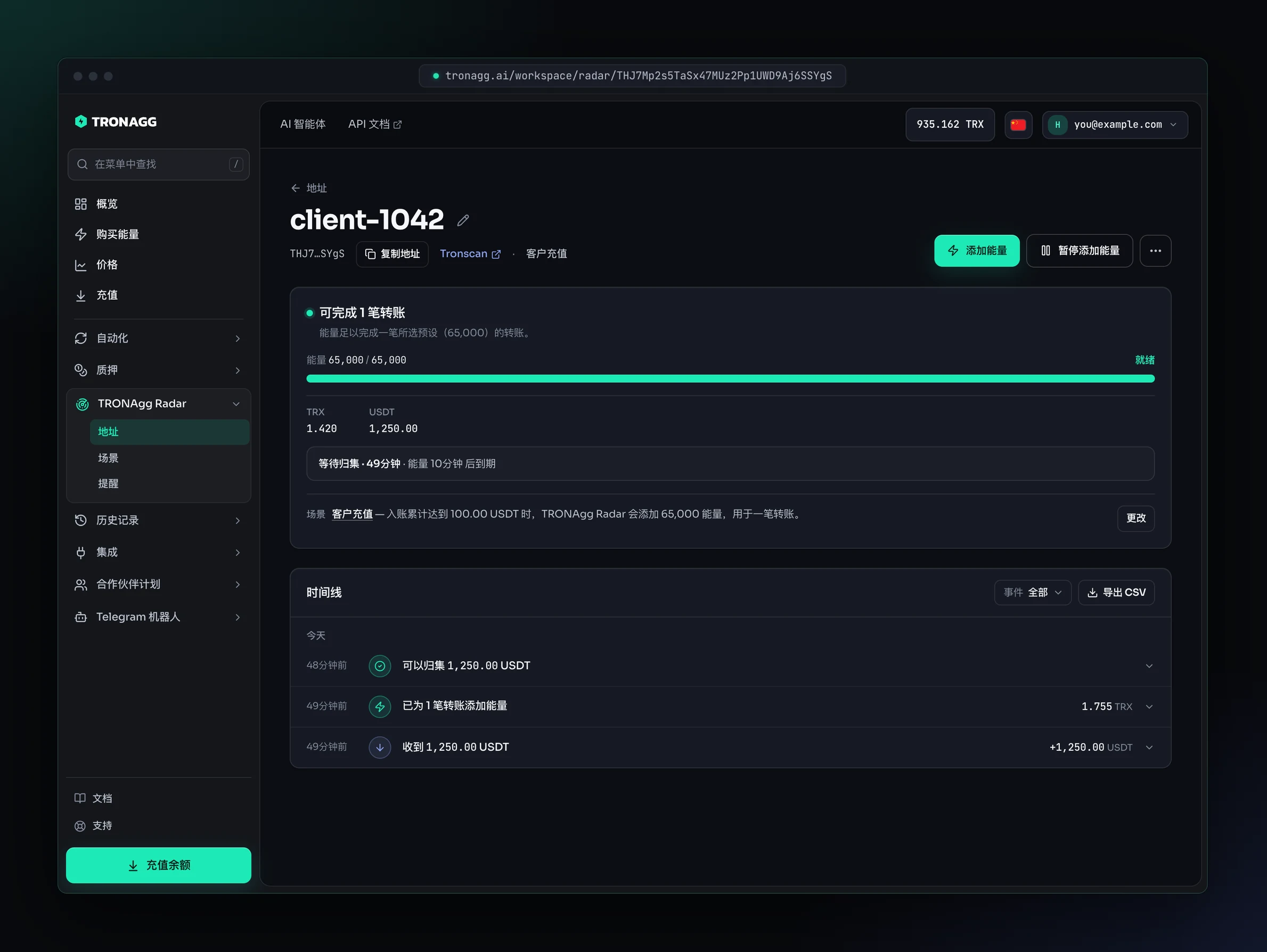Open AI 智能体 in top navigation
The width and height of the screenshot is (1267, 952).
tap(303, 124)
